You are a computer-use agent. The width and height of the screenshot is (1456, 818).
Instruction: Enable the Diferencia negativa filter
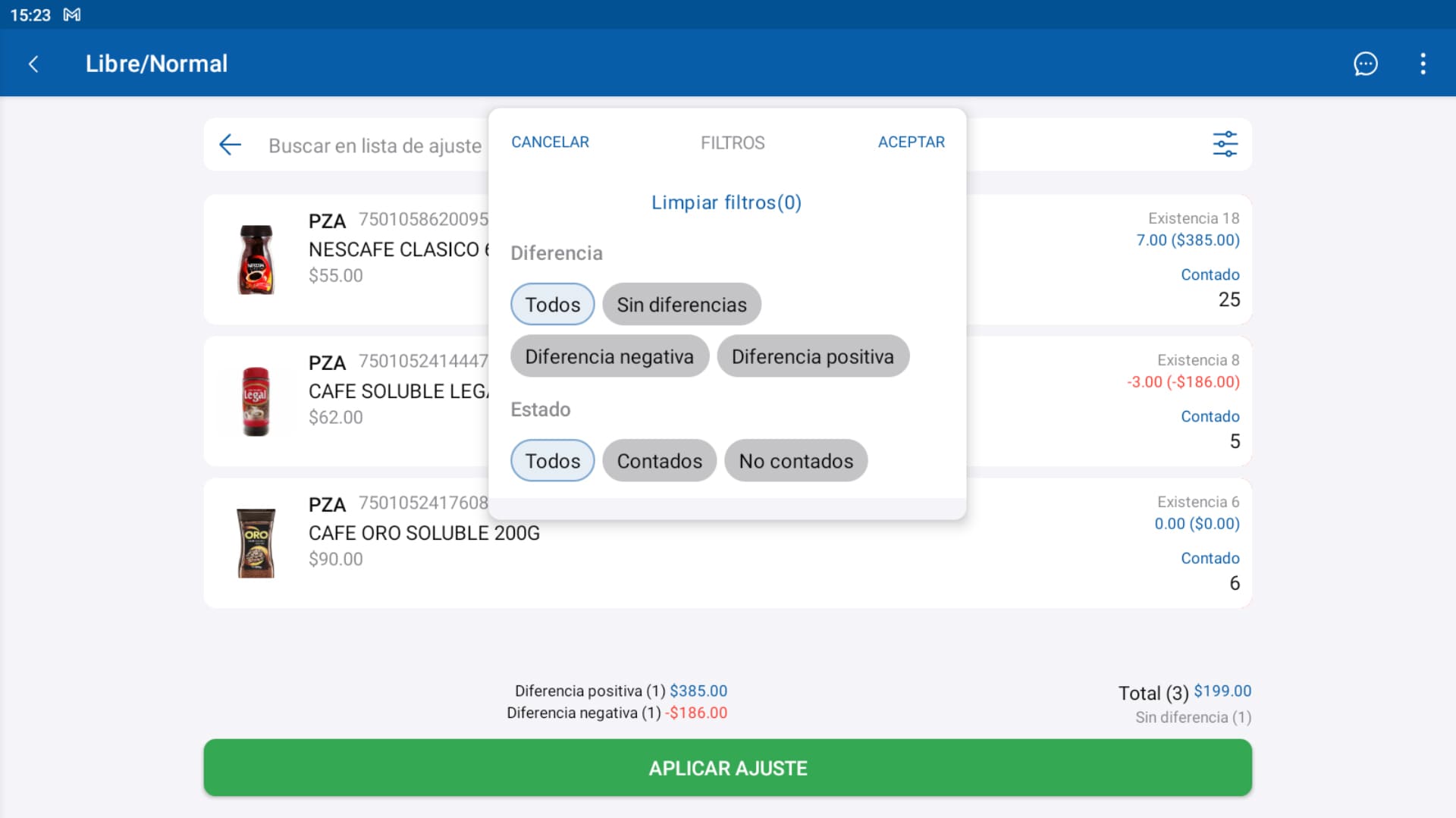(609, 356)
